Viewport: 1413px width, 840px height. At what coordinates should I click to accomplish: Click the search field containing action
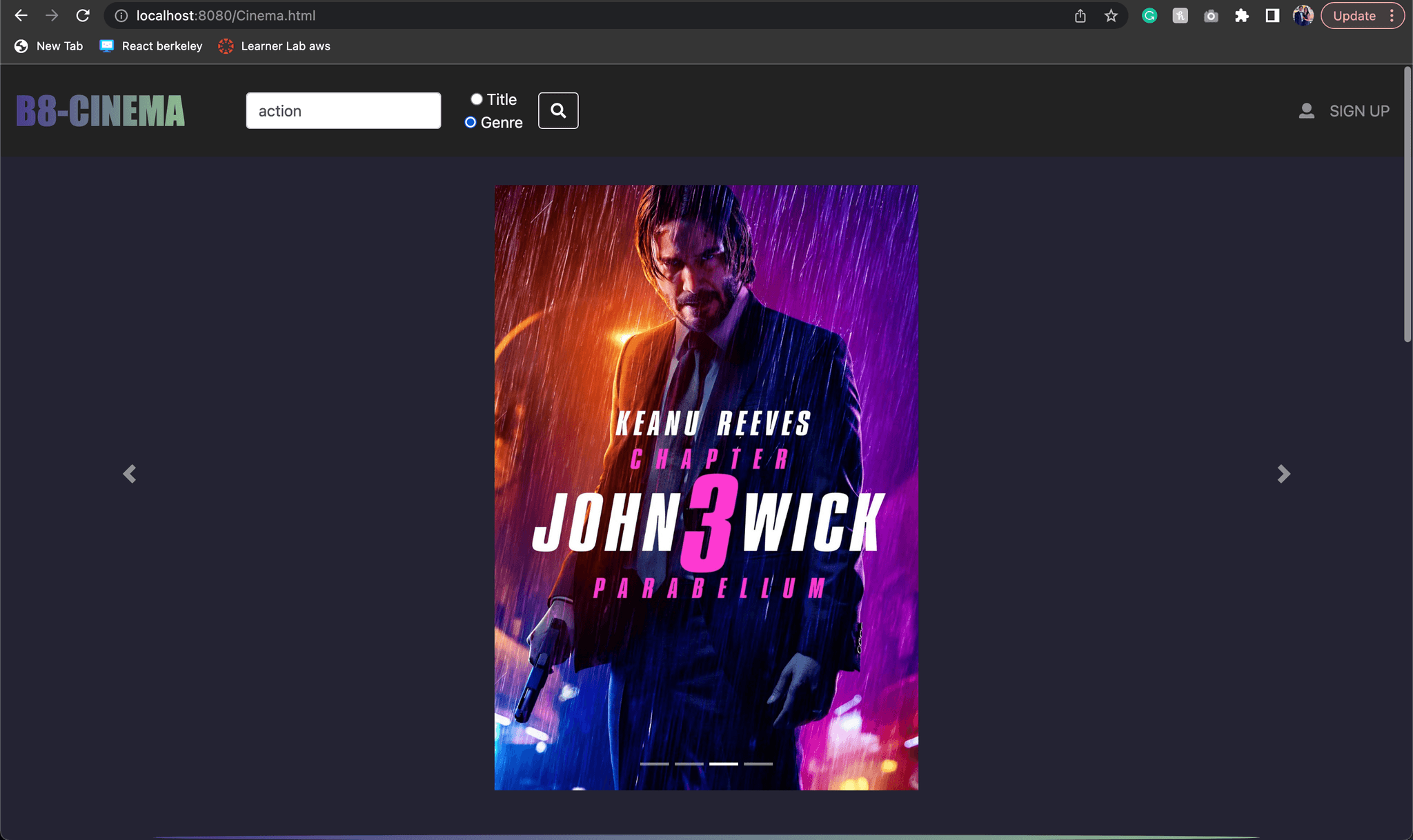tap(344, 110)
